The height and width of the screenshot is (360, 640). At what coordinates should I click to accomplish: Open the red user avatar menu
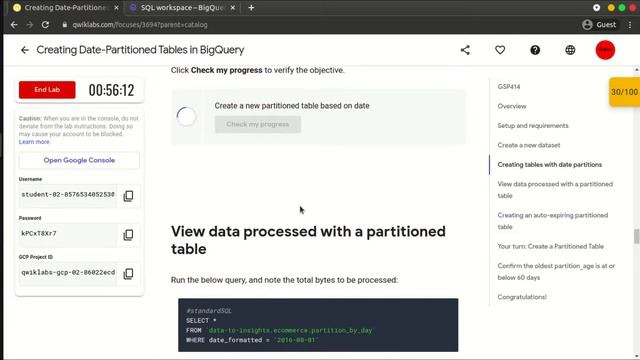point(605,50)
